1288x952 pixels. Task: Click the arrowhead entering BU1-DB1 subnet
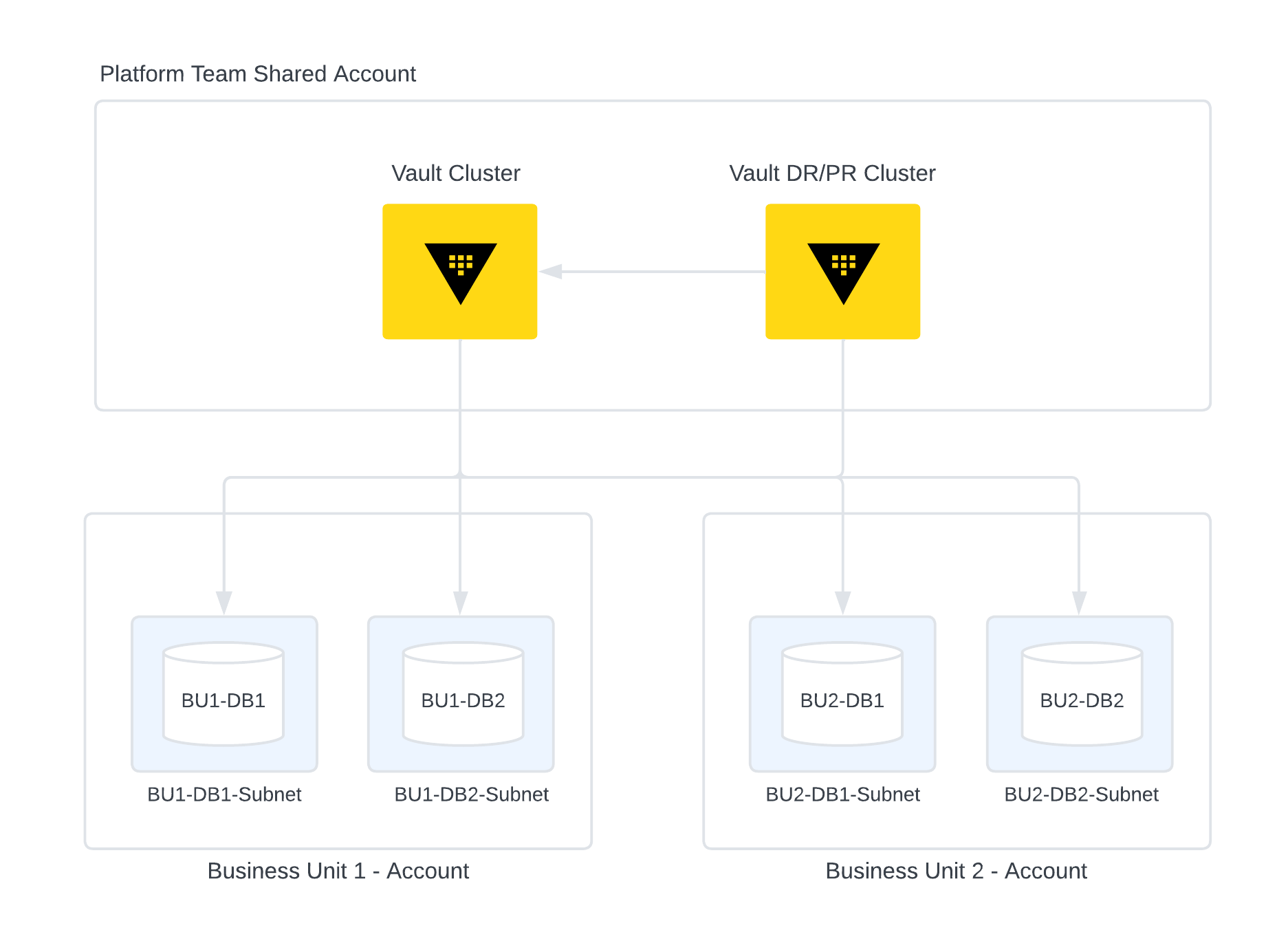[x=224, y=602]
